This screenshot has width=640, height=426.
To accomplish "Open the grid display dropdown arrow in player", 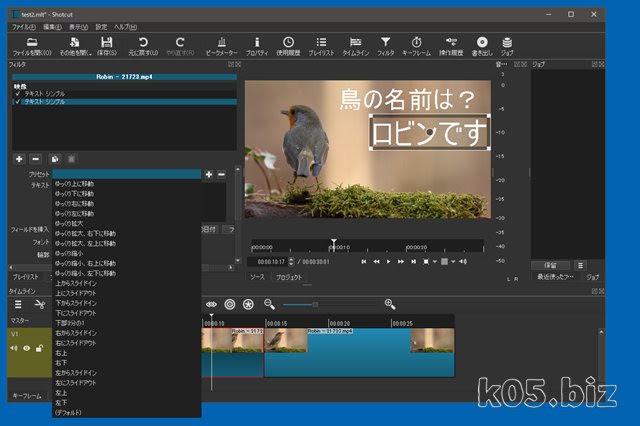I will pos(453,262).
